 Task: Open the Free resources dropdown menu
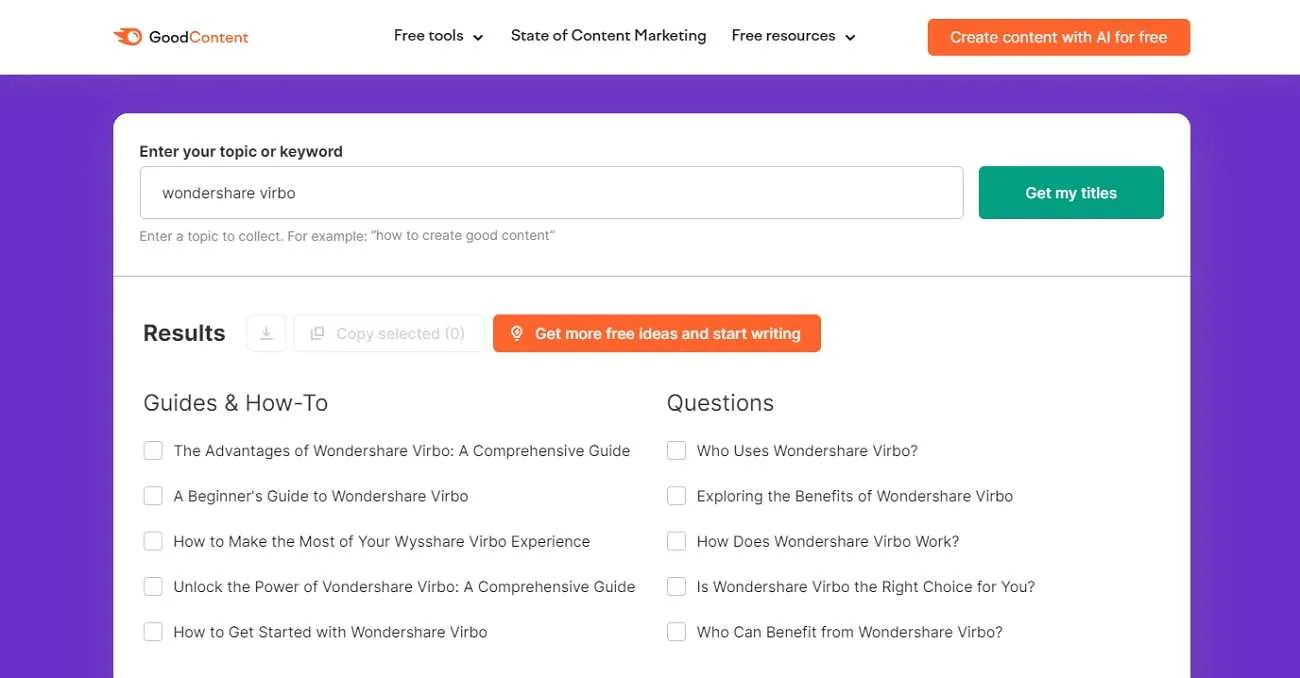[x=793, y=36]
